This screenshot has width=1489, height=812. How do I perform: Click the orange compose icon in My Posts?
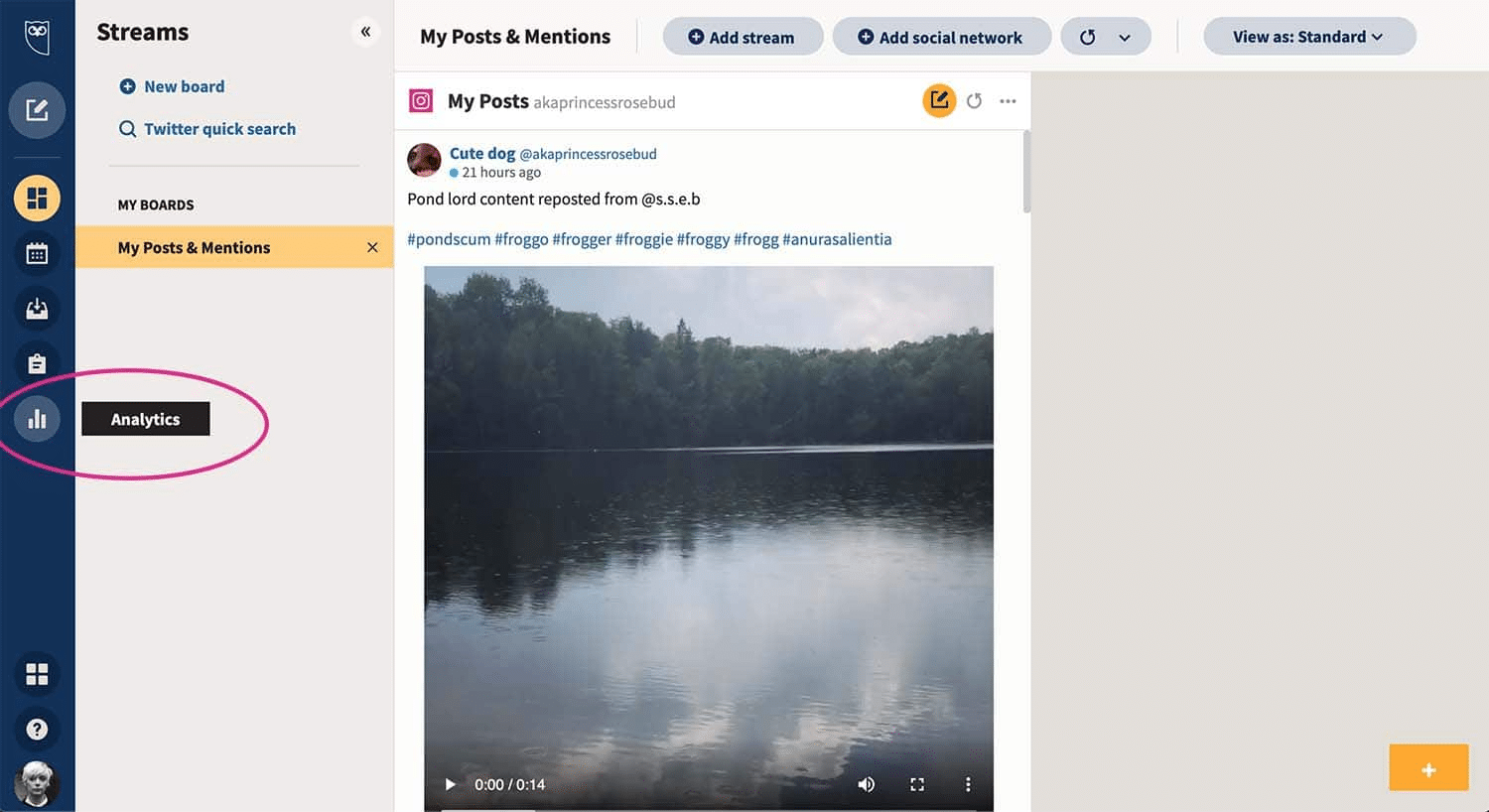click(x=939, y=100)
